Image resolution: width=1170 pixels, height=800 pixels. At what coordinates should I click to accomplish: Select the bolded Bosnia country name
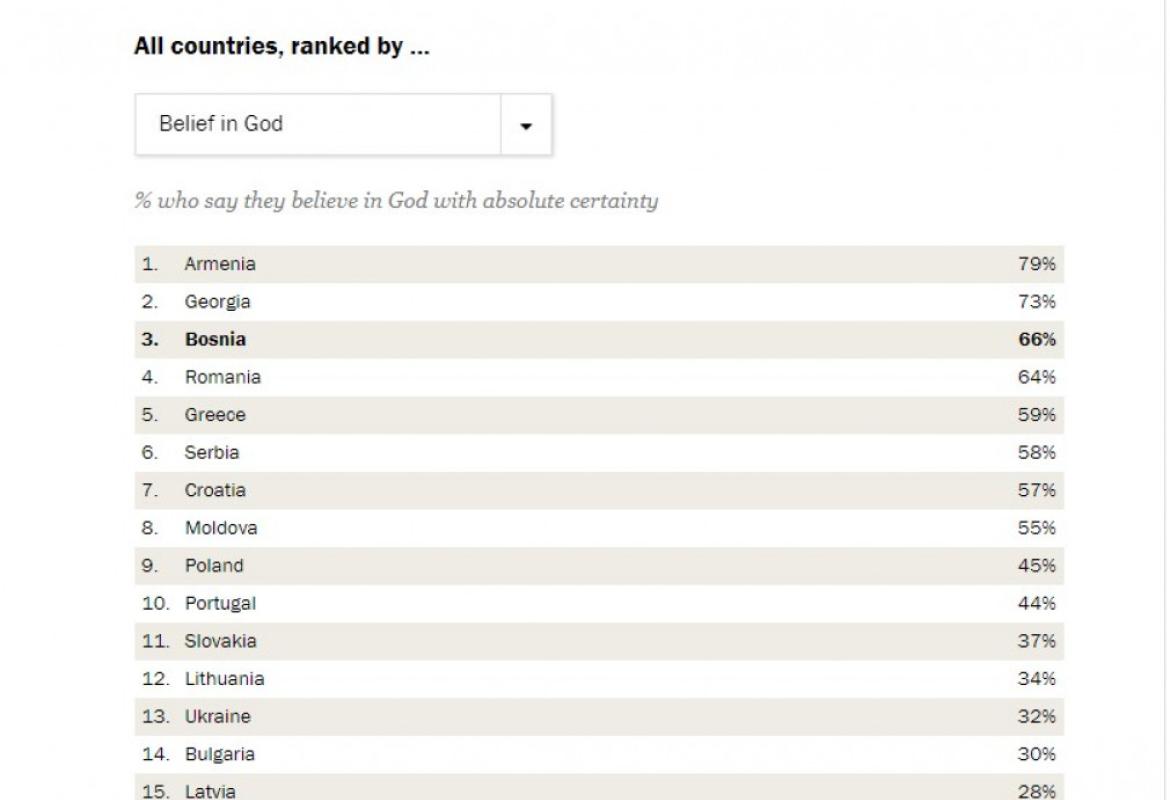(215, 340)
